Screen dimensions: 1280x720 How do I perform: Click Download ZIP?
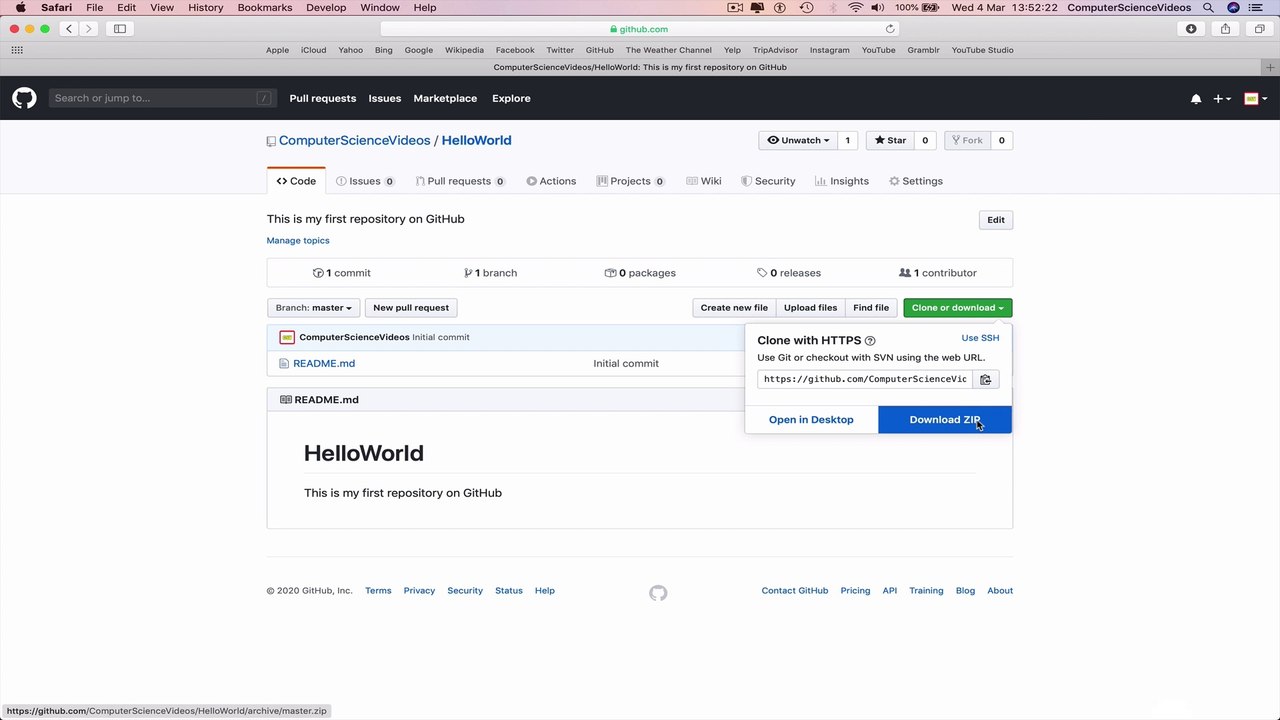[945, 420]
